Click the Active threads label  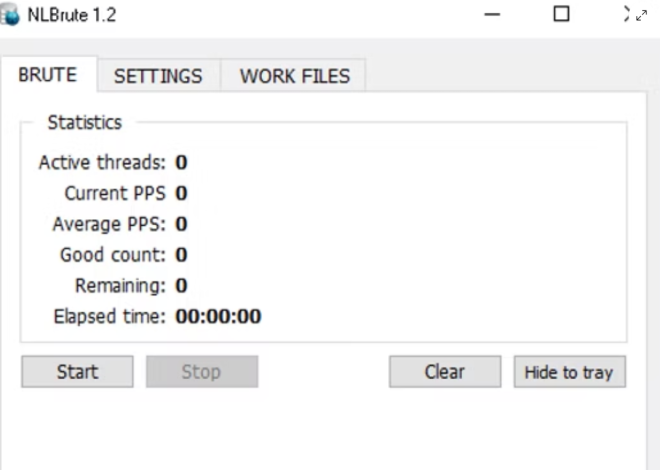[104, 162]
